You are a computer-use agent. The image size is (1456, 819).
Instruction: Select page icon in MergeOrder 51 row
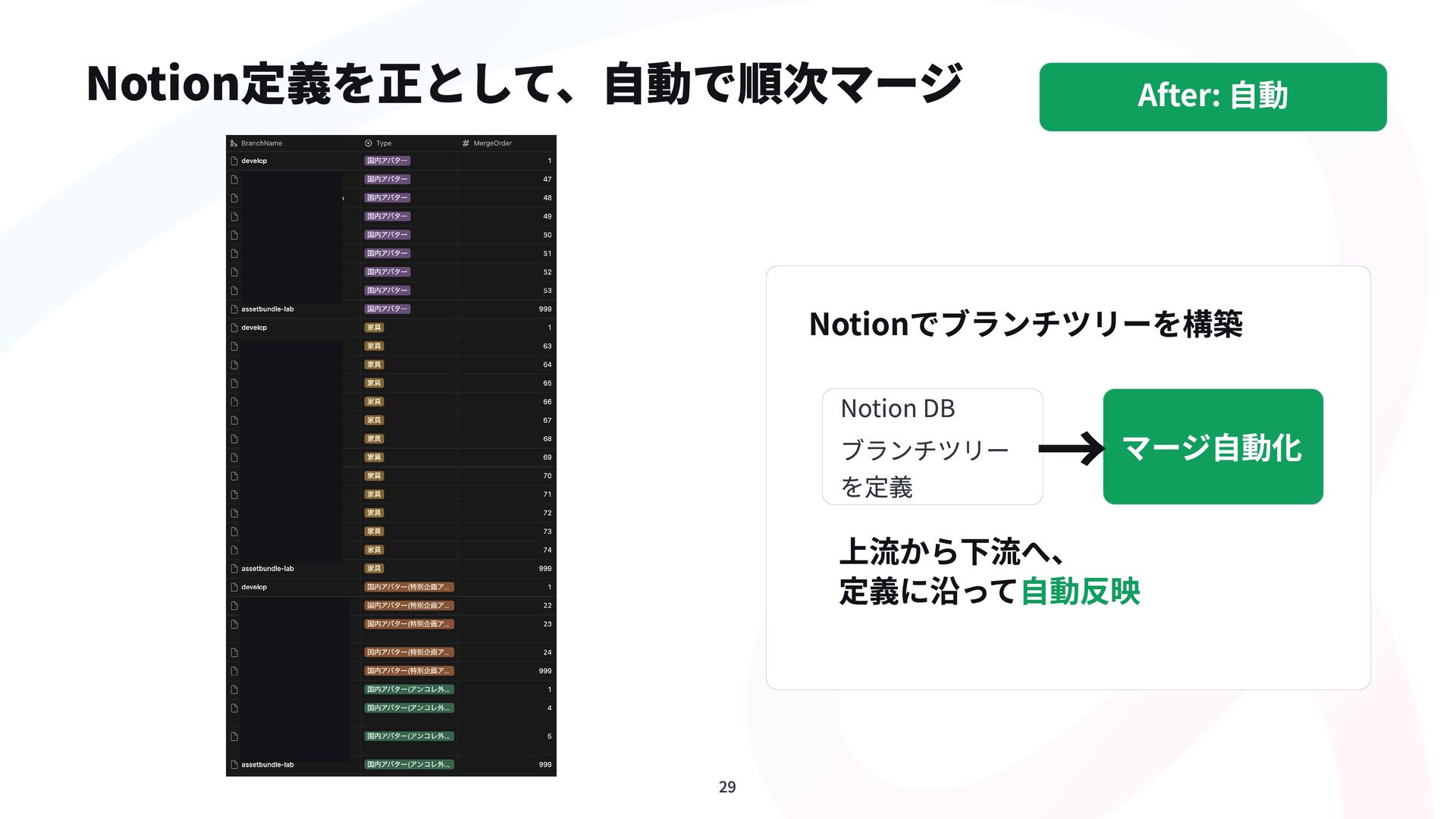coord(234,254)
